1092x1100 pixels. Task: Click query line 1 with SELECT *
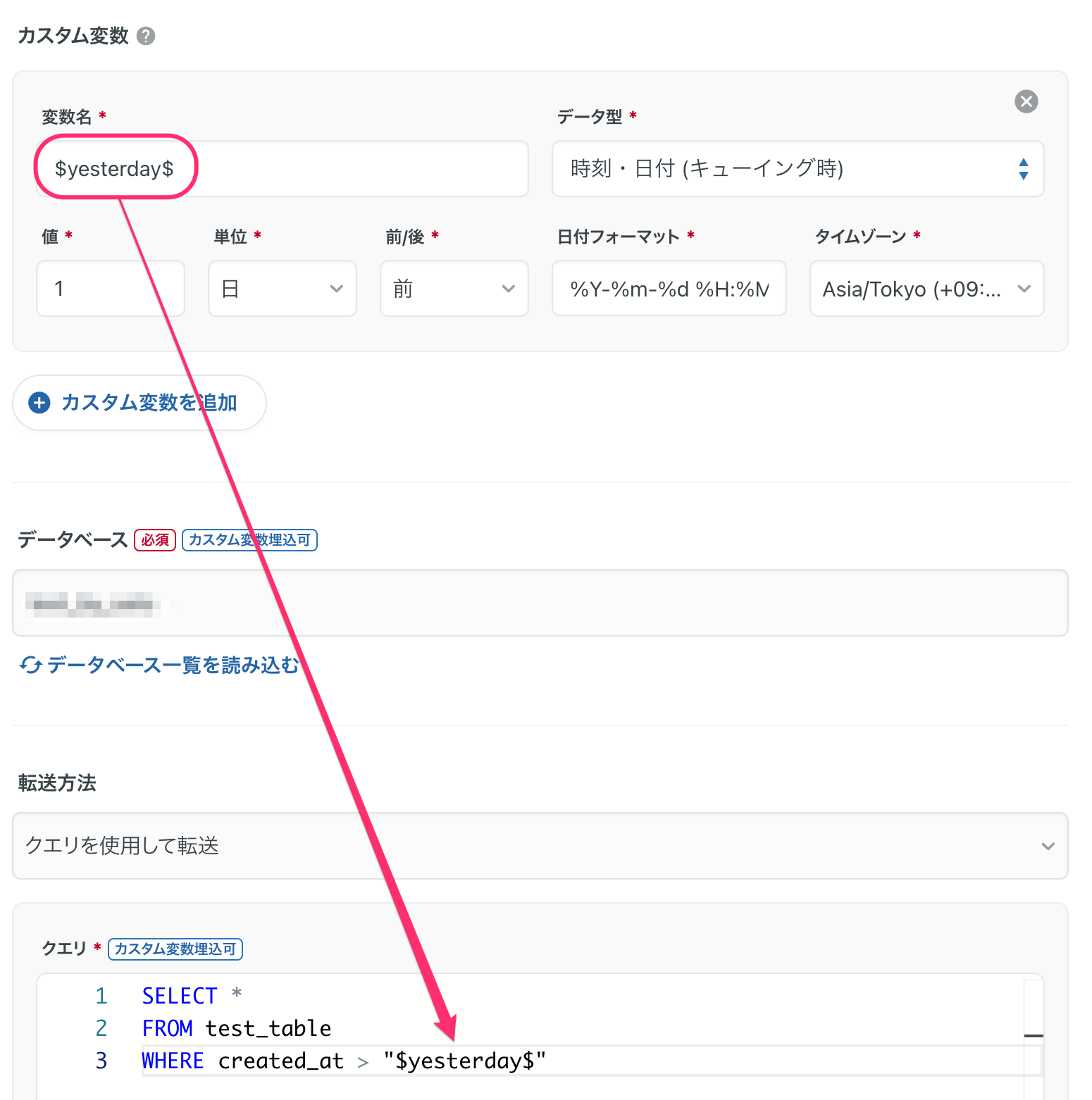pyautogui.click(x=192, y=996)
